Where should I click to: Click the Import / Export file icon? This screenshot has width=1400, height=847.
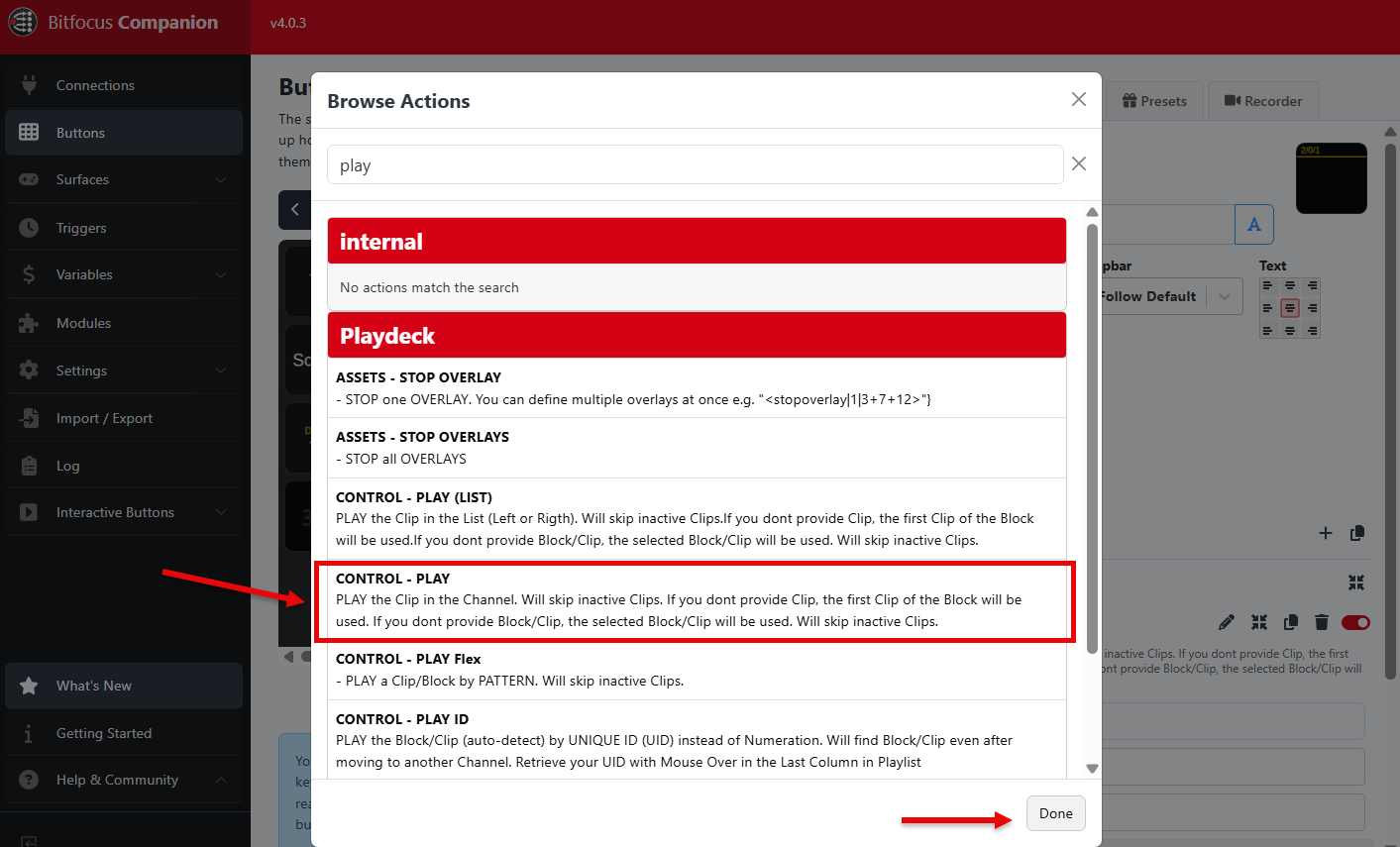pos(29,418)
